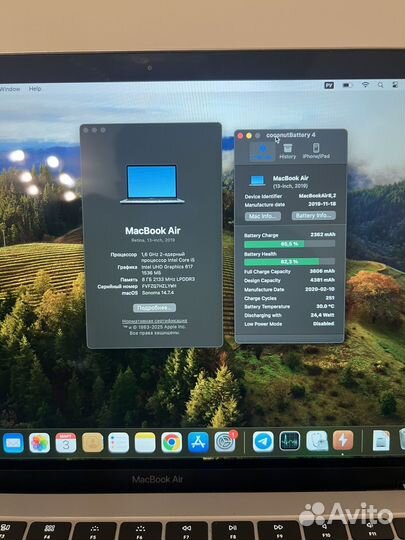The width and height of the screenshot is (405, 540).
Task: Click the MacBookAir8,2 device identifier value
Action: [x=317, y=196]
